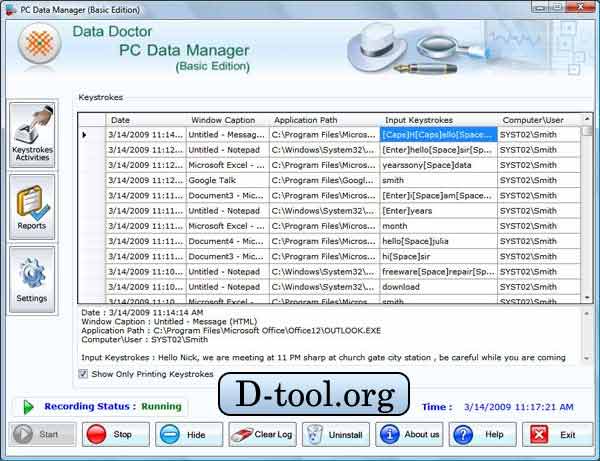Click the keystroke table scroll down arrow
This screenshot has height=461, width=600.
[x=587, y=298]
